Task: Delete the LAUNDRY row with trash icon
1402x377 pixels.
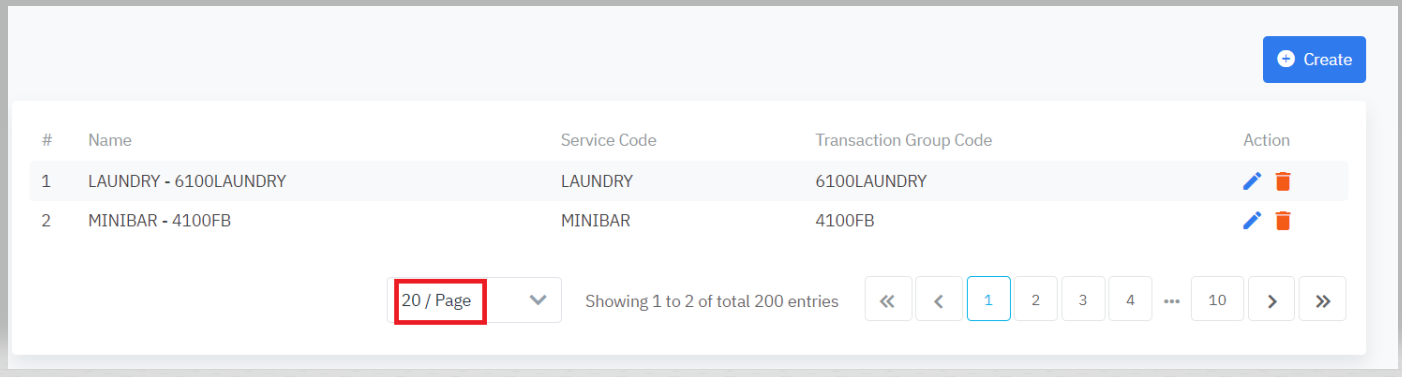Action: coord(1283,181)
